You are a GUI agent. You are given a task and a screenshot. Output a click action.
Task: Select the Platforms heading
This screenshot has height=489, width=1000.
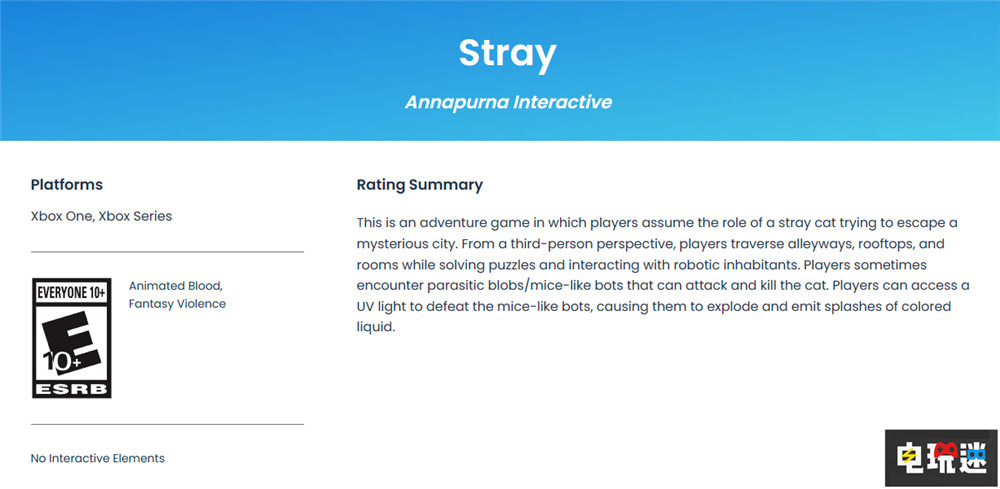(x=67, y=185)
